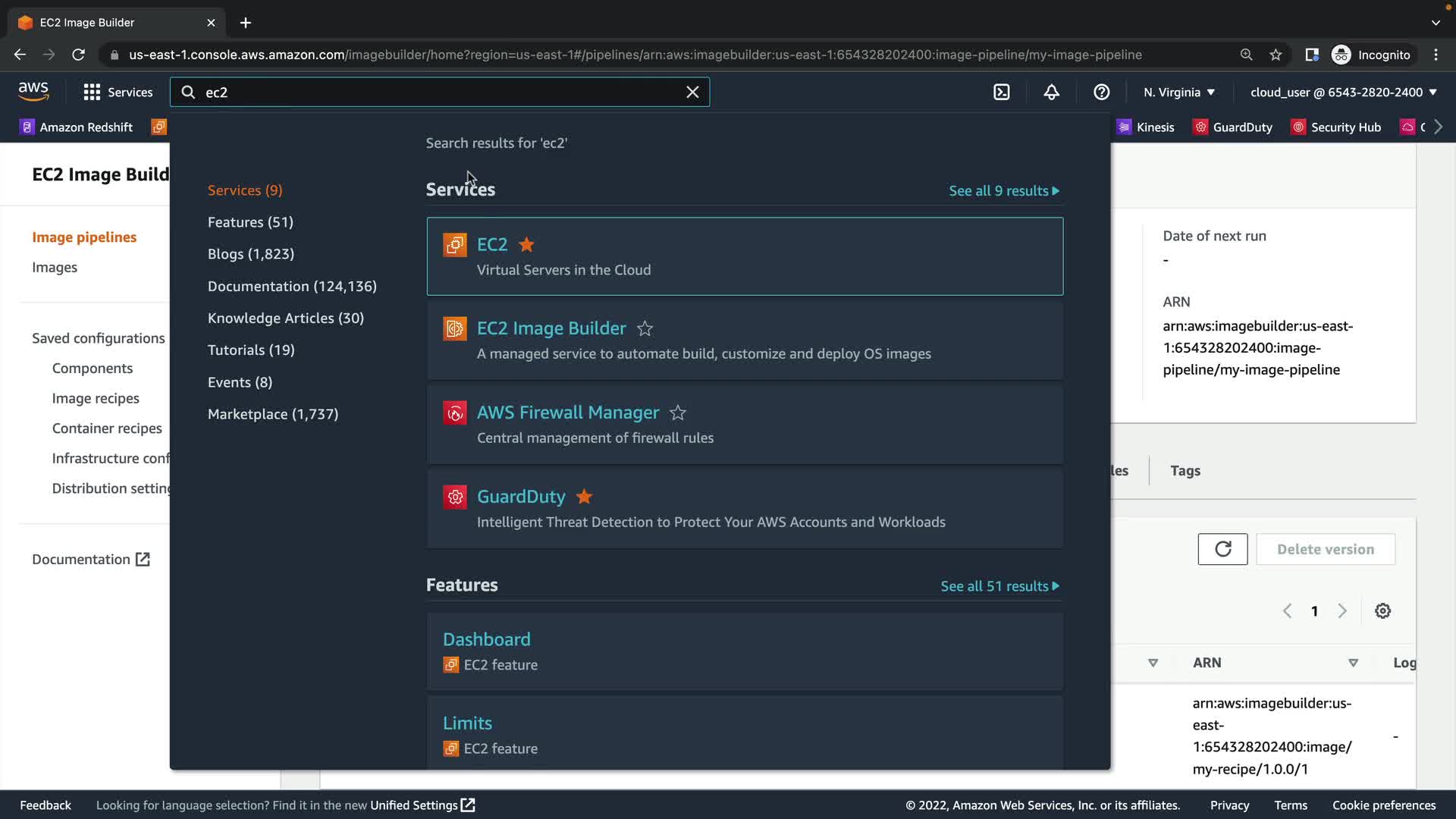
Task: Click the AWS logo home icon
Action: point(33,91)
